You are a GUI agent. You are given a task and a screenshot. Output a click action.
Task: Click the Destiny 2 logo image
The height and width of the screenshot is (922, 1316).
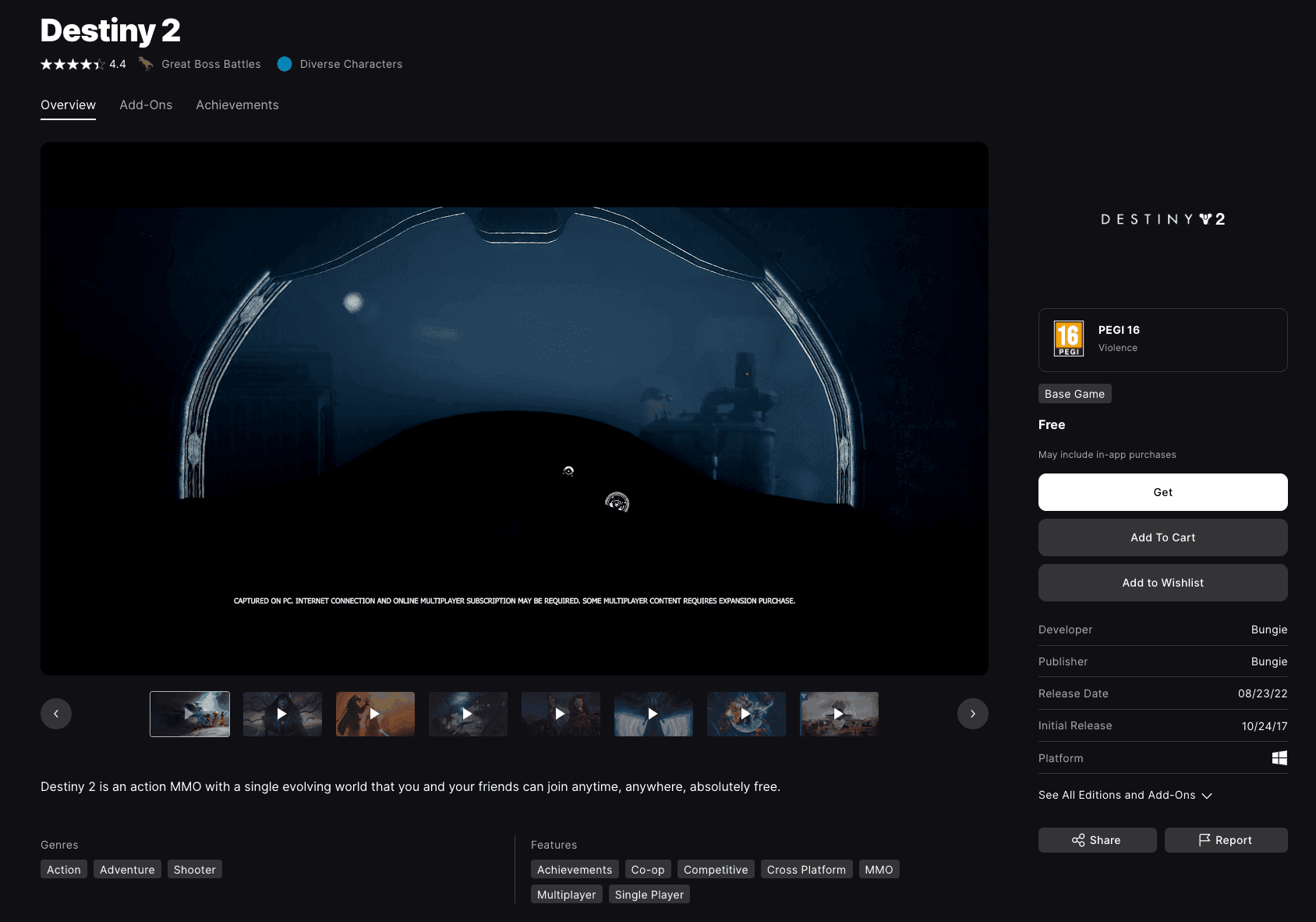[x=1162, y=219]
